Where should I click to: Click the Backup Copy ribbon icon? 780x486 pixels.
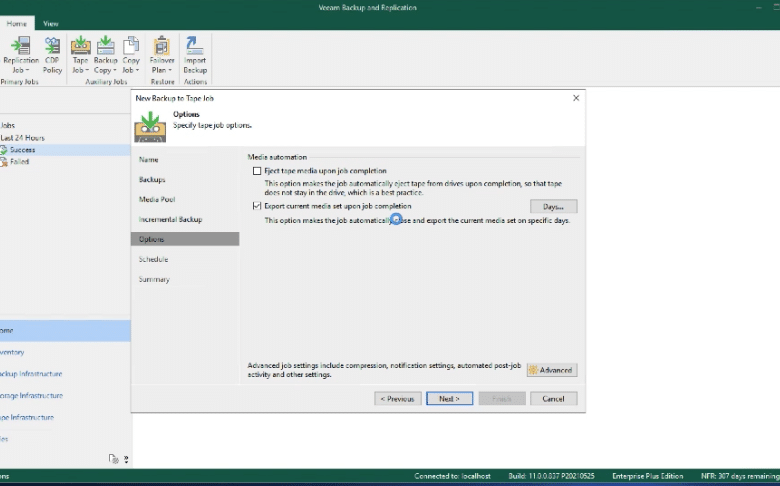coord(105,45)
